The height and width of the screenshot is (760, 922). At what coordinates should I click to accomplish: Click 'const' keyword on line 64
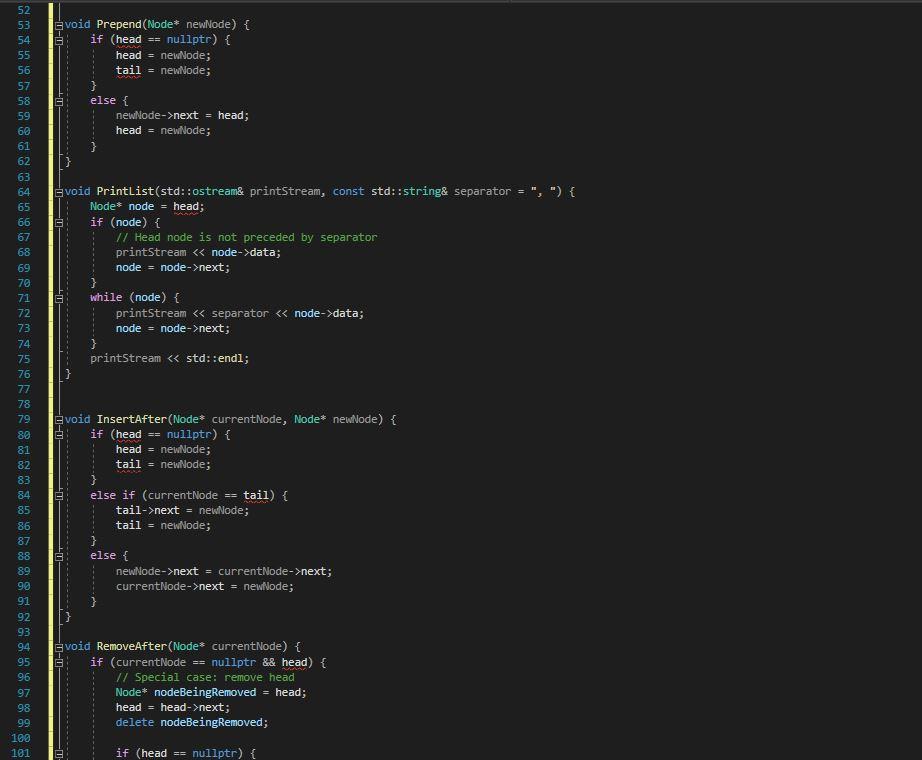[x=348, y=191]
